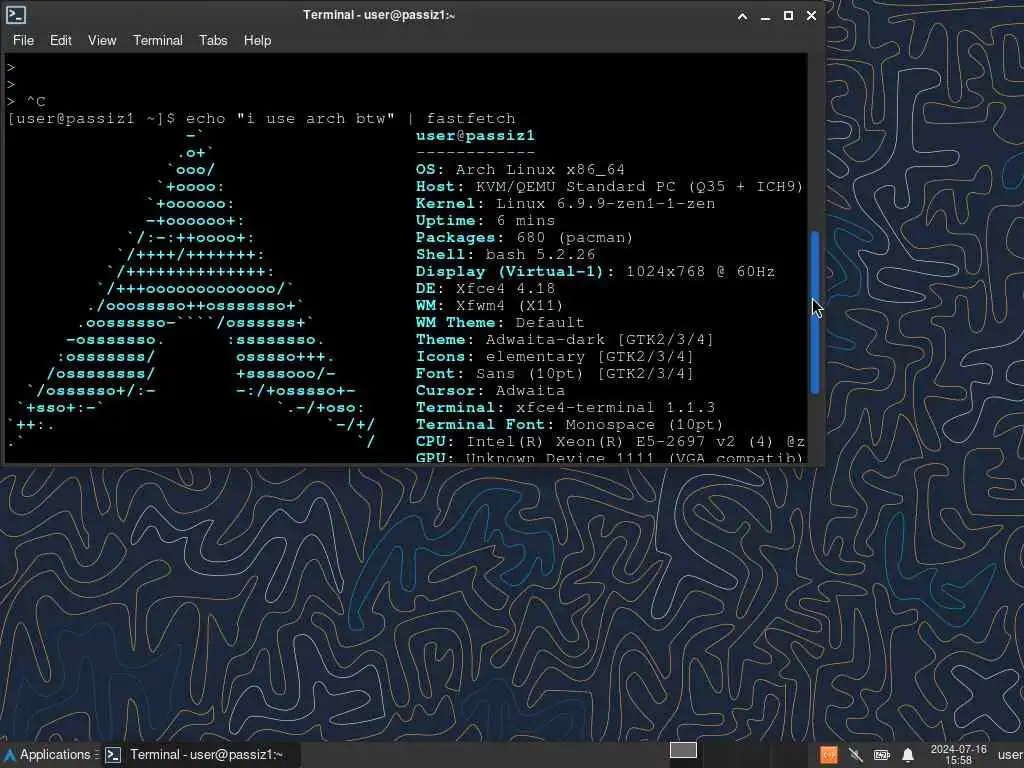The height and width of the screenshot is (768, 1024).
Task: Click the 'Font: Sans (10pt)' line
Action: pos(554,374)
